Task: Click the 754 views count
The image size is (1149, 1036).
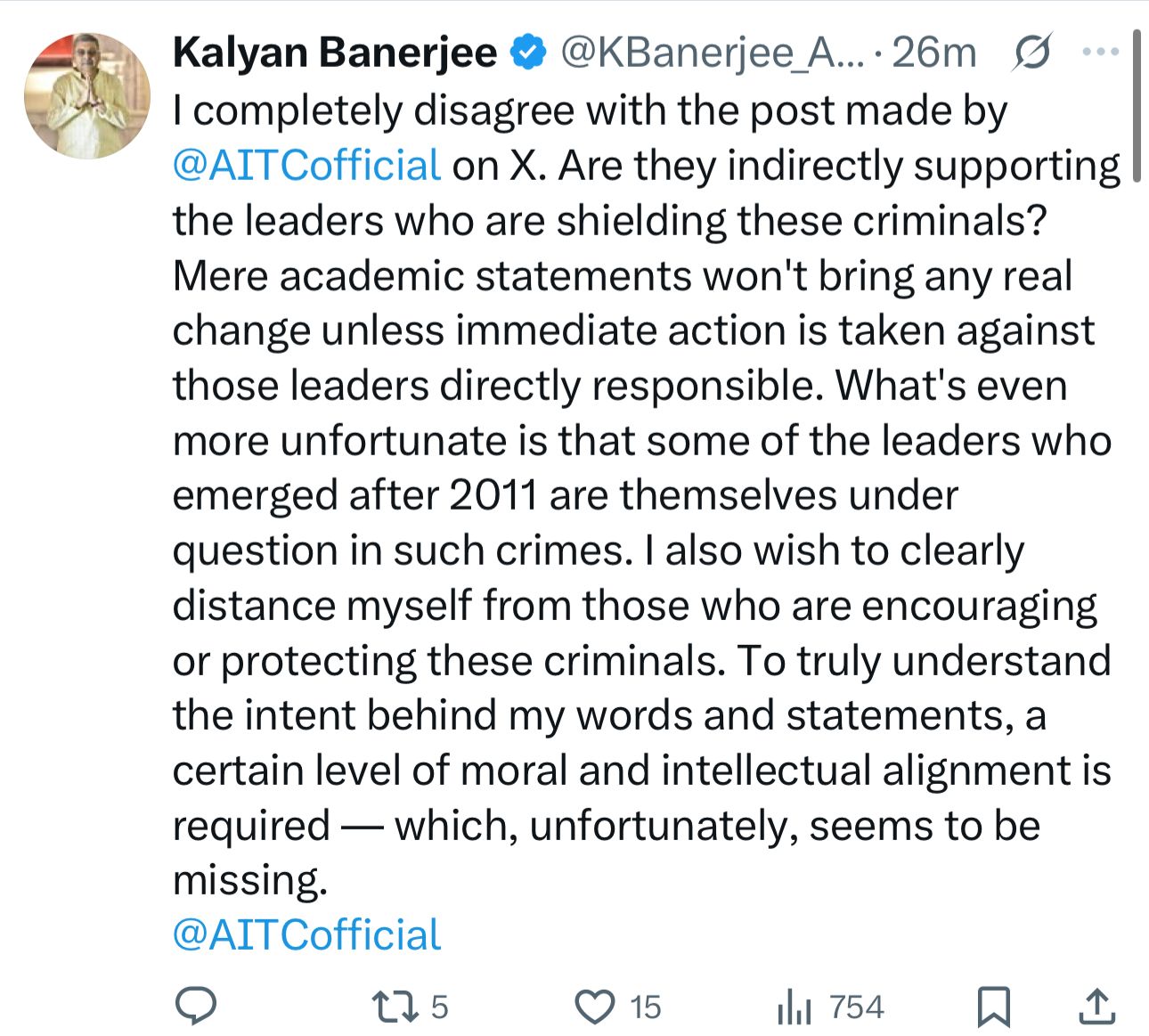Action: coord(856,1007)
